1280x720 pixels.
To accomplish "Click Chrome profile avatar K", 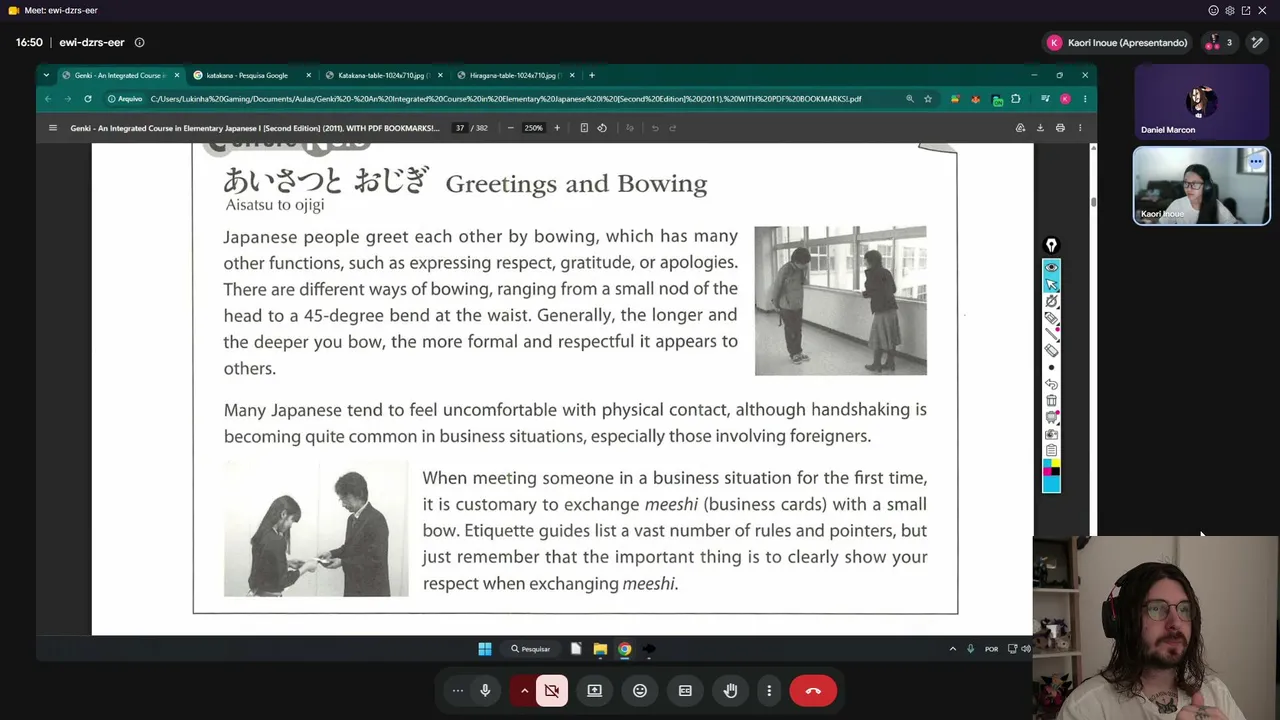I will coord(1065,99).
